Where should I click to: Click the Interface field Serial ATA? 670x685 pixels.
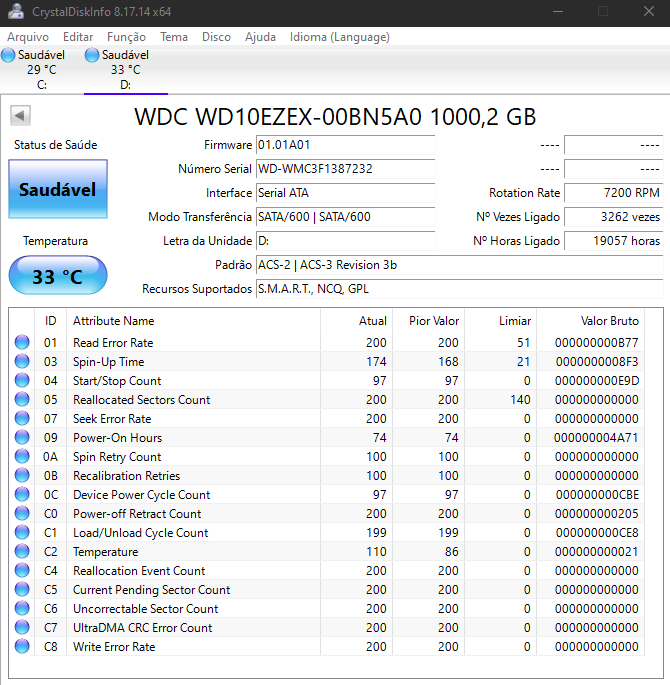(345, 193)
